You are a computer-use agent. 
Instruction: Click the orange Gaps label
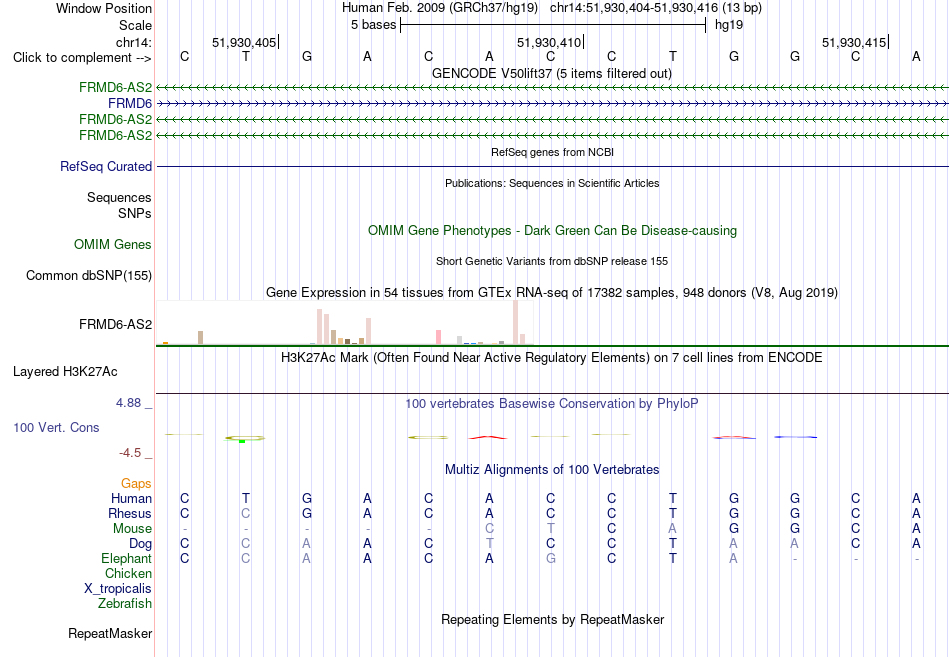[136, 484]
